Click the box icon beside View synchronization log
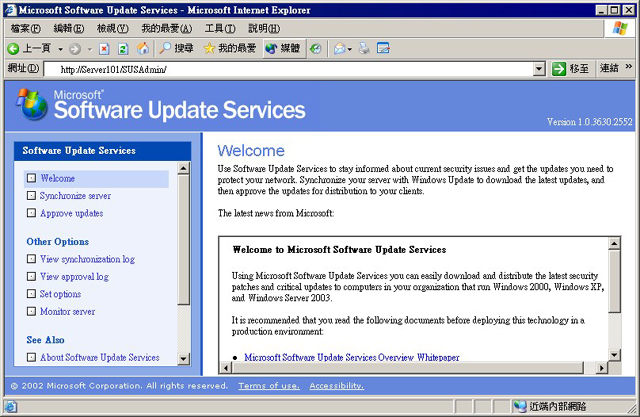Image resolution: width=640 pixels, height=417 pixels. point(31,259)
